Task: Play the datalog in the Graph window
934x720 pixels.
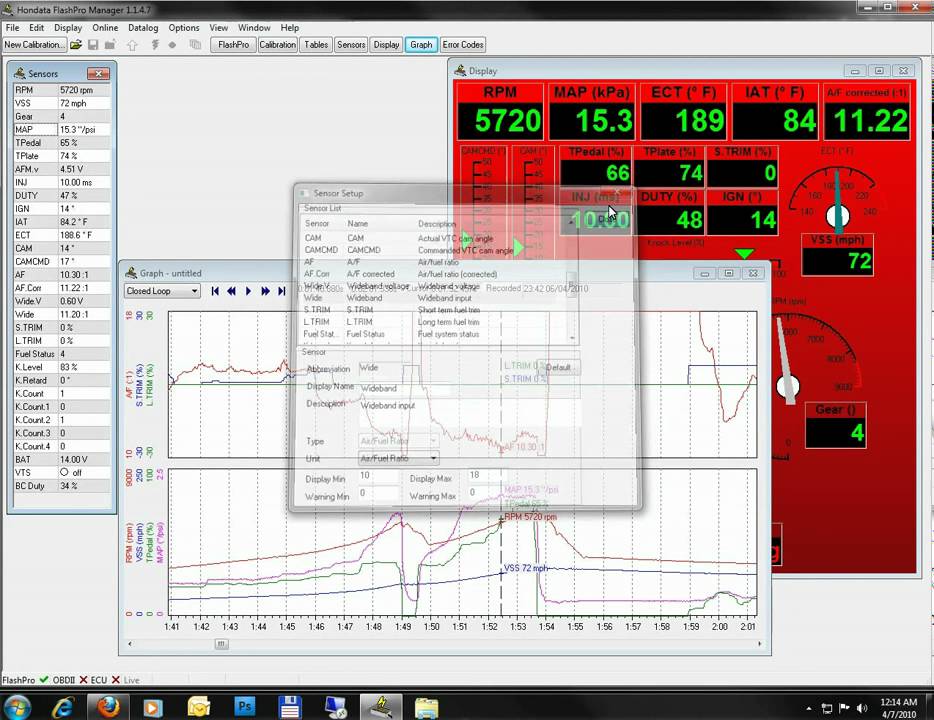Action: pos(248,291)
